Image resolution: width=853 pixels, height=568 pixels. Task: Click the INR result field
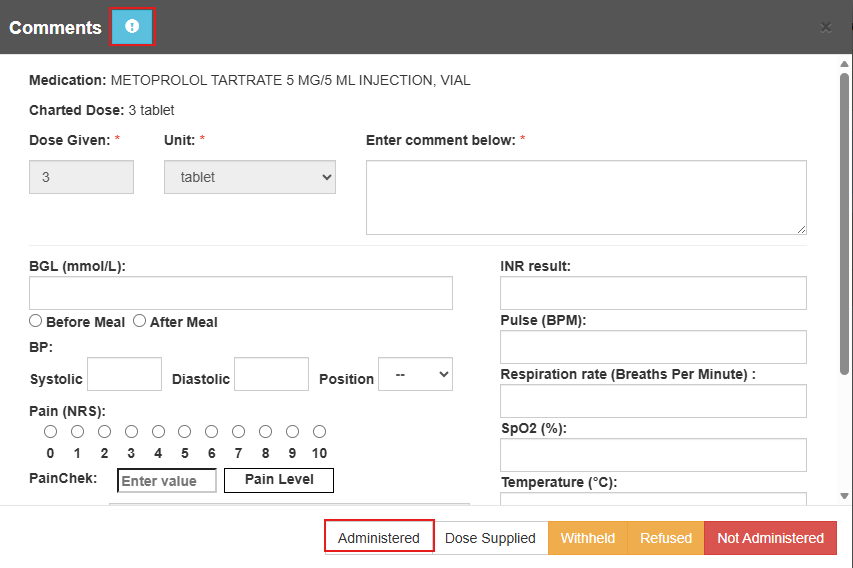click(x=653, y=293)
